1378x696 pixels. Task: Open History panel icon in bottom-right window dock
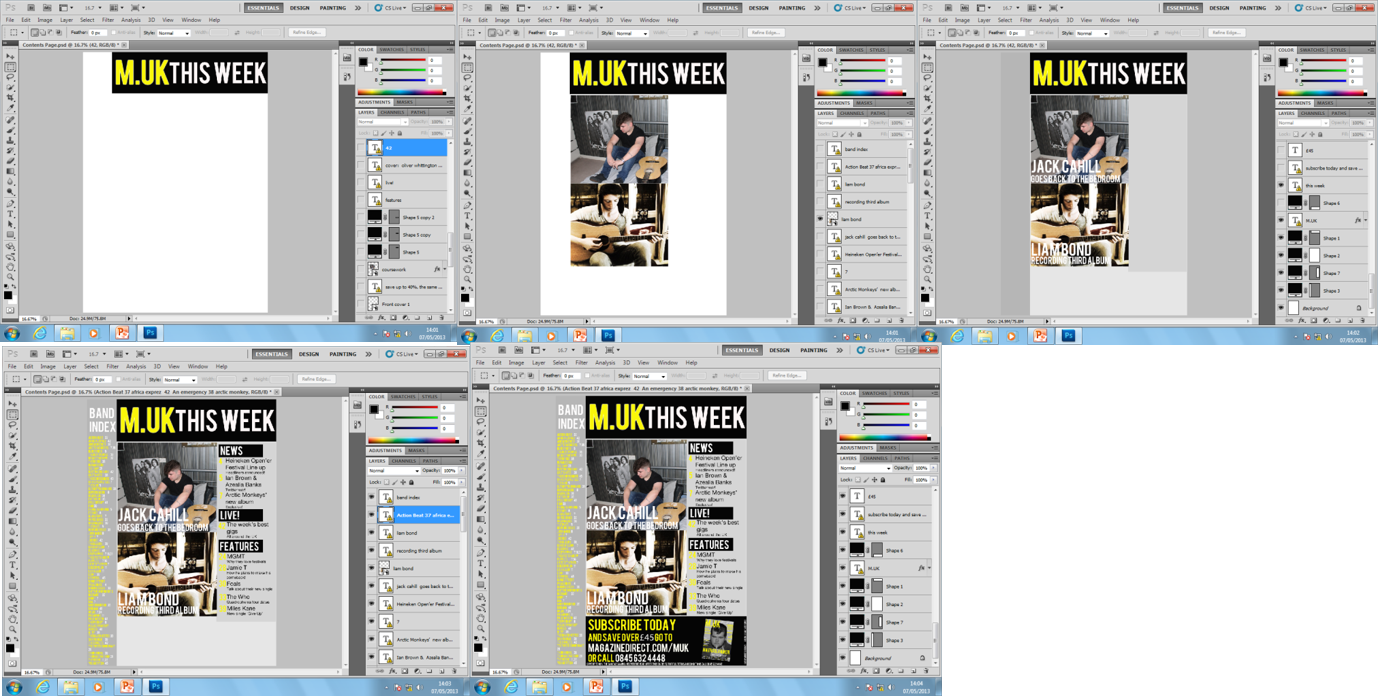tap(829, 421)
